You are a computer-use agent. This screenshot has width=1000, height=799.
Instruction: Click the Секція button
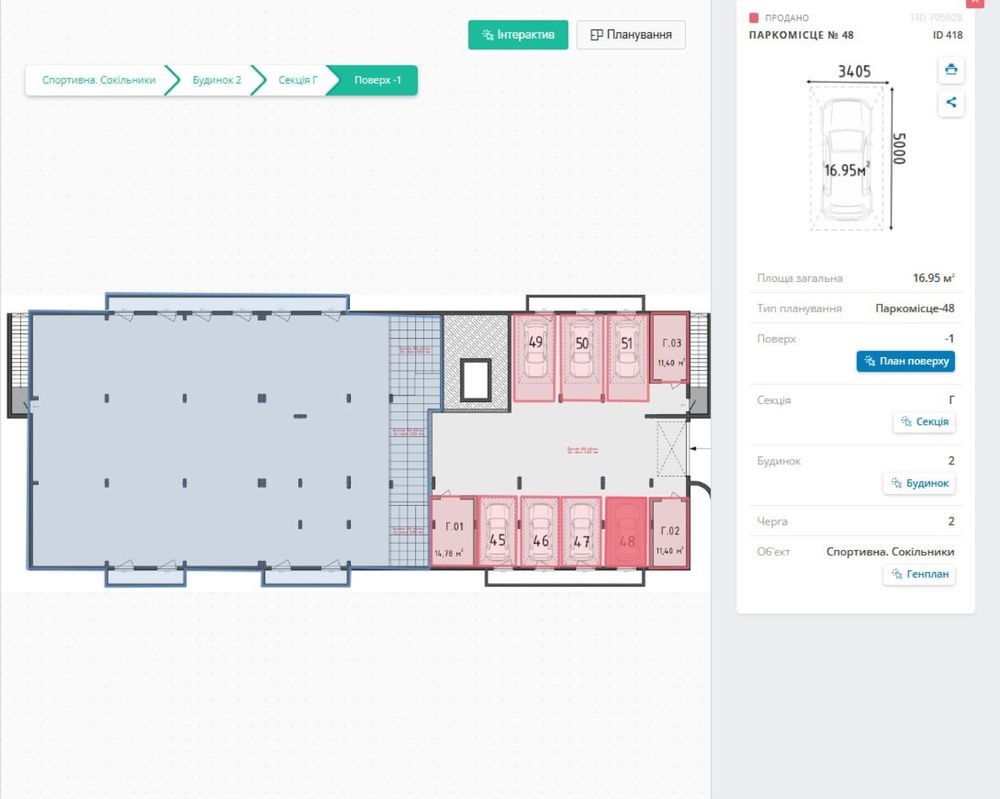coord(924,421)
